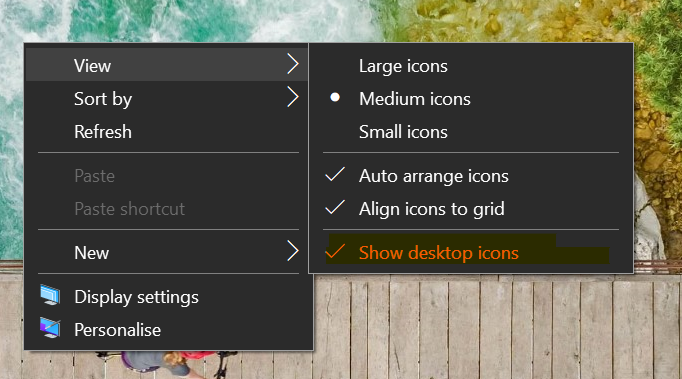Screen dimensions: 682x379
Task: Click the checkmark beside Auto arrange icons
Action: [335, 174]
